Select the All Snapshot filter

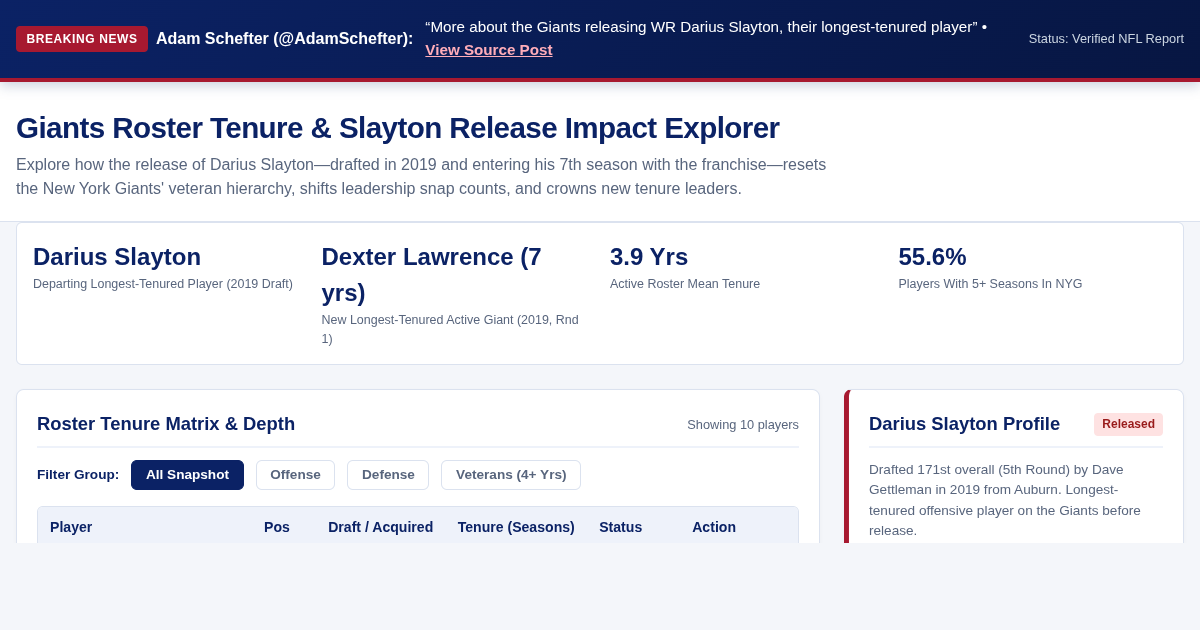[187, 475]
